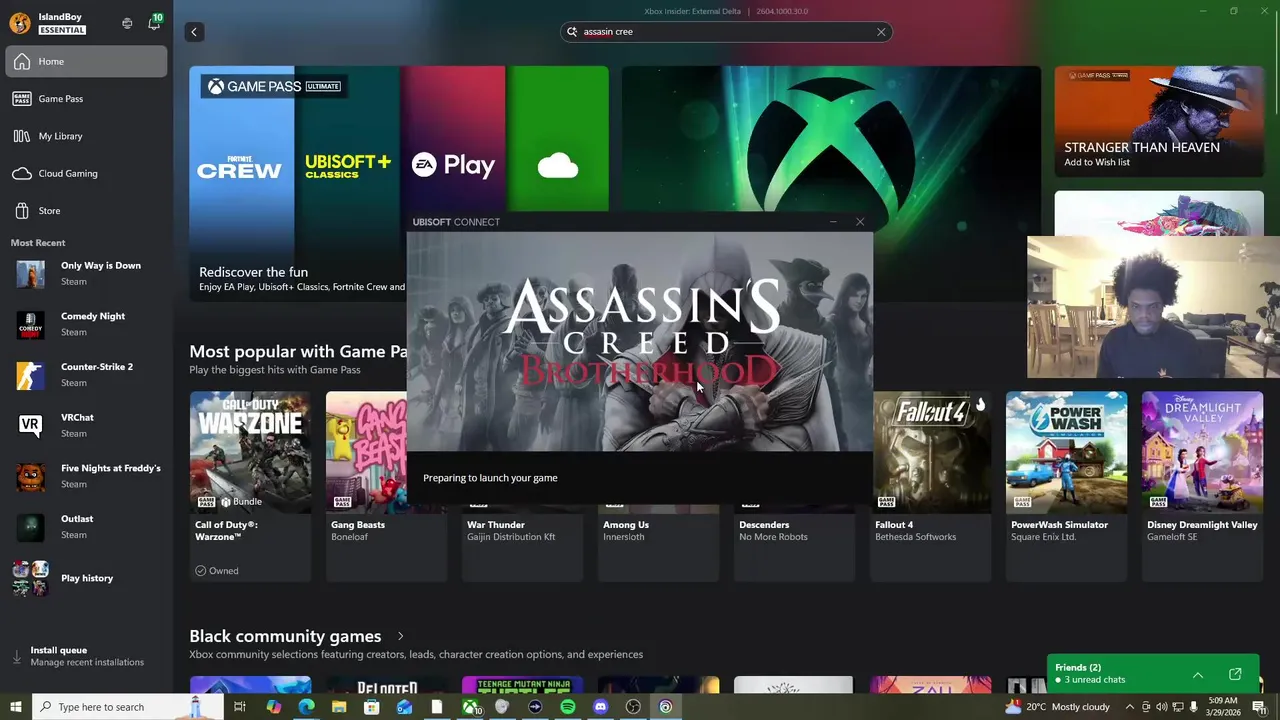Viewport: 1280px width, 720px height.
Task: Click the Among Us title
Action: pos(626,525)
